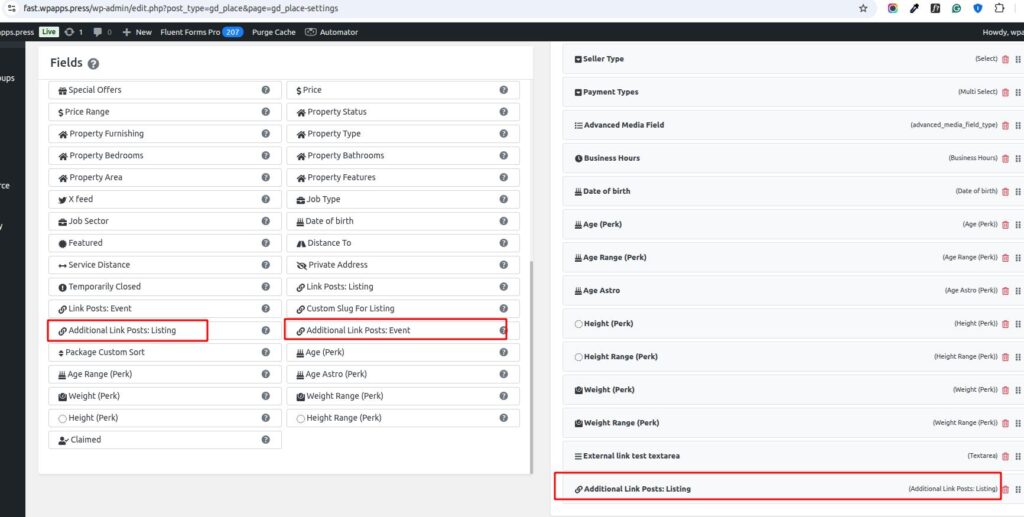Expand the External link test textarea row
The height and width of the screenshot is (517, 1024).
pos(631,456)
